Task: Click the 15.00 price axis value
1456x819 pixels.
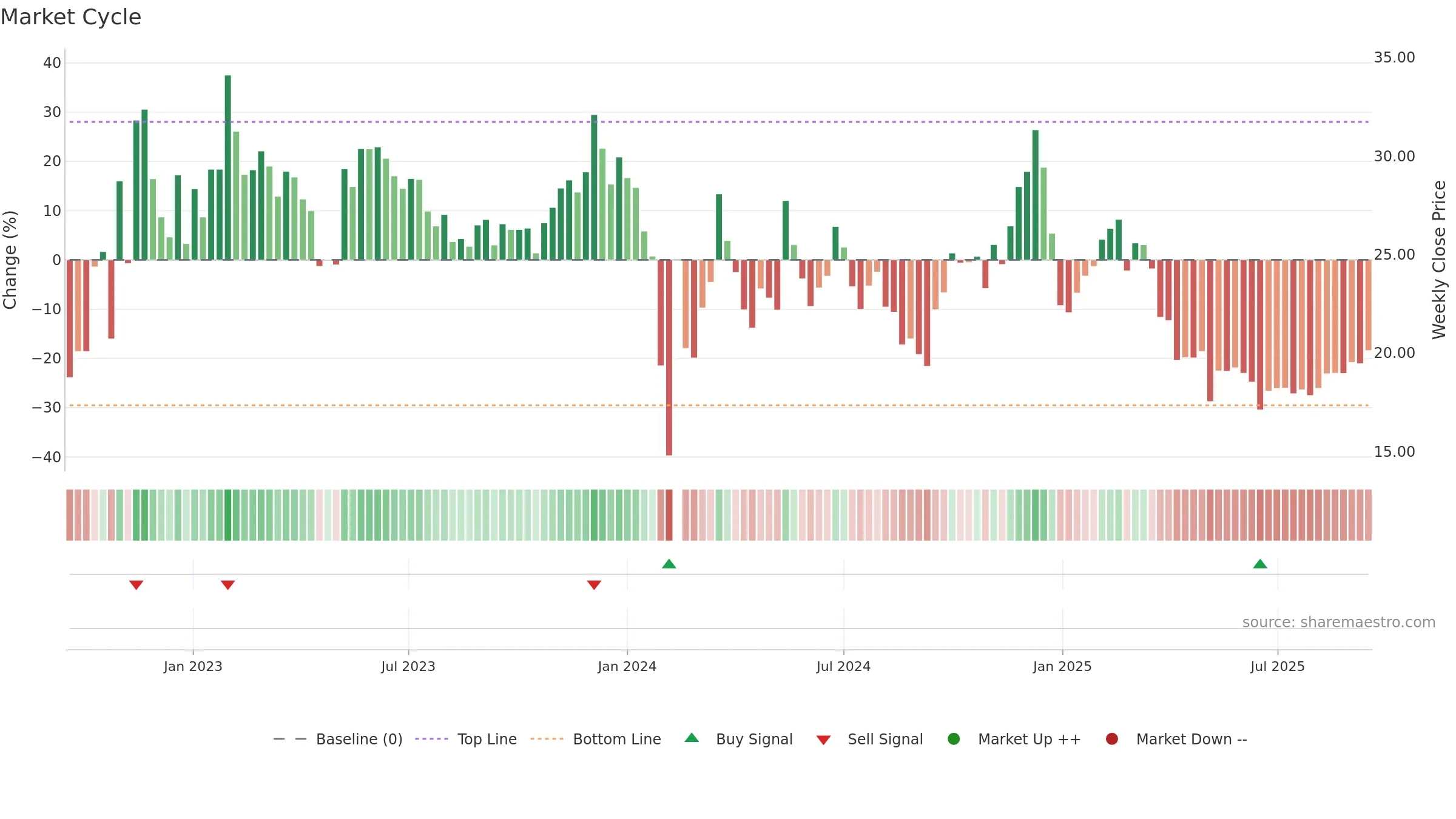Action: coord(1394,452)
